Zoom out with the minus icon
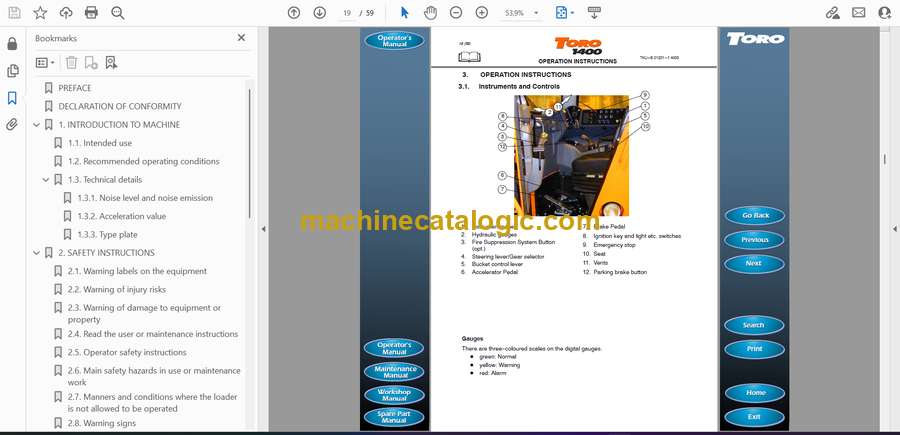This screenshot has width=900, height=435. (456, 13)
